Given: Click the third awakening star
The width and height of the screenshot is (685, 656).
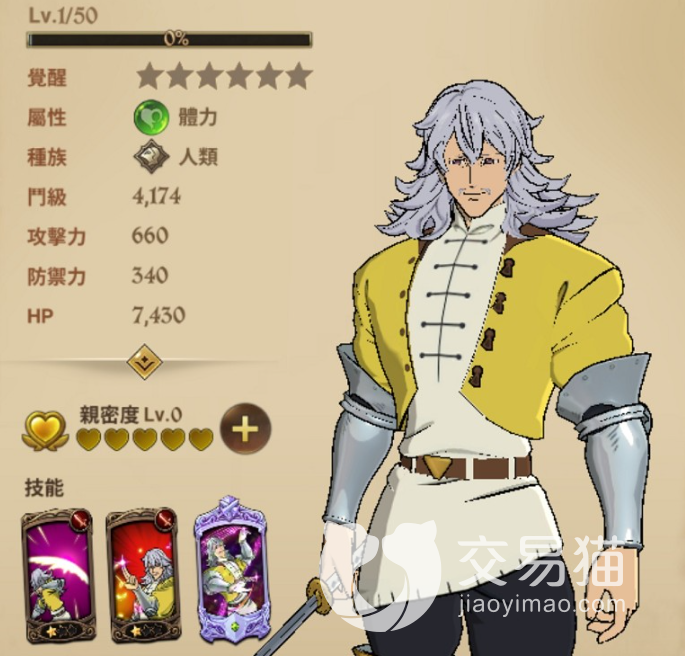Looking at the screenshot, I should 210,76.
